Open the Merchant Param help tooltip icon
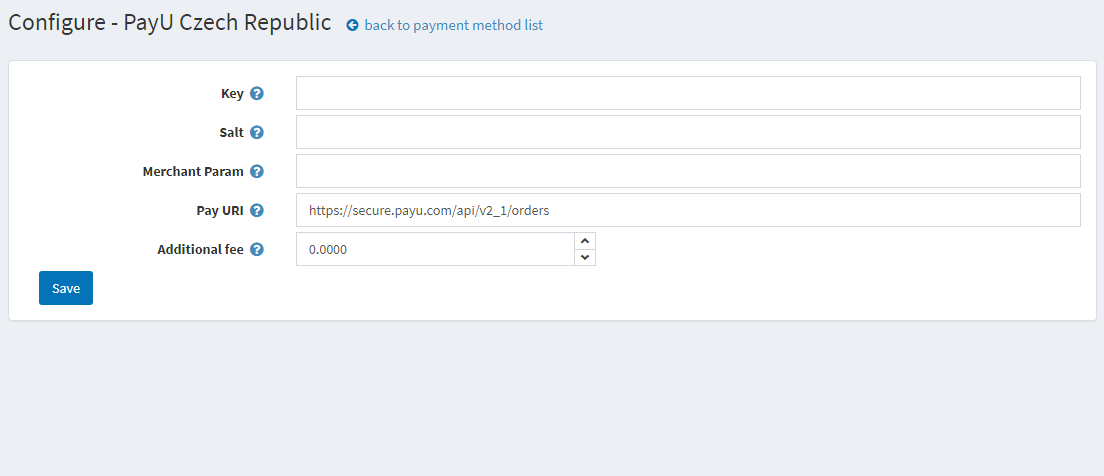The height and width of the screenshot is (476, 1104). pyautogui.click(x=257, y=171)
